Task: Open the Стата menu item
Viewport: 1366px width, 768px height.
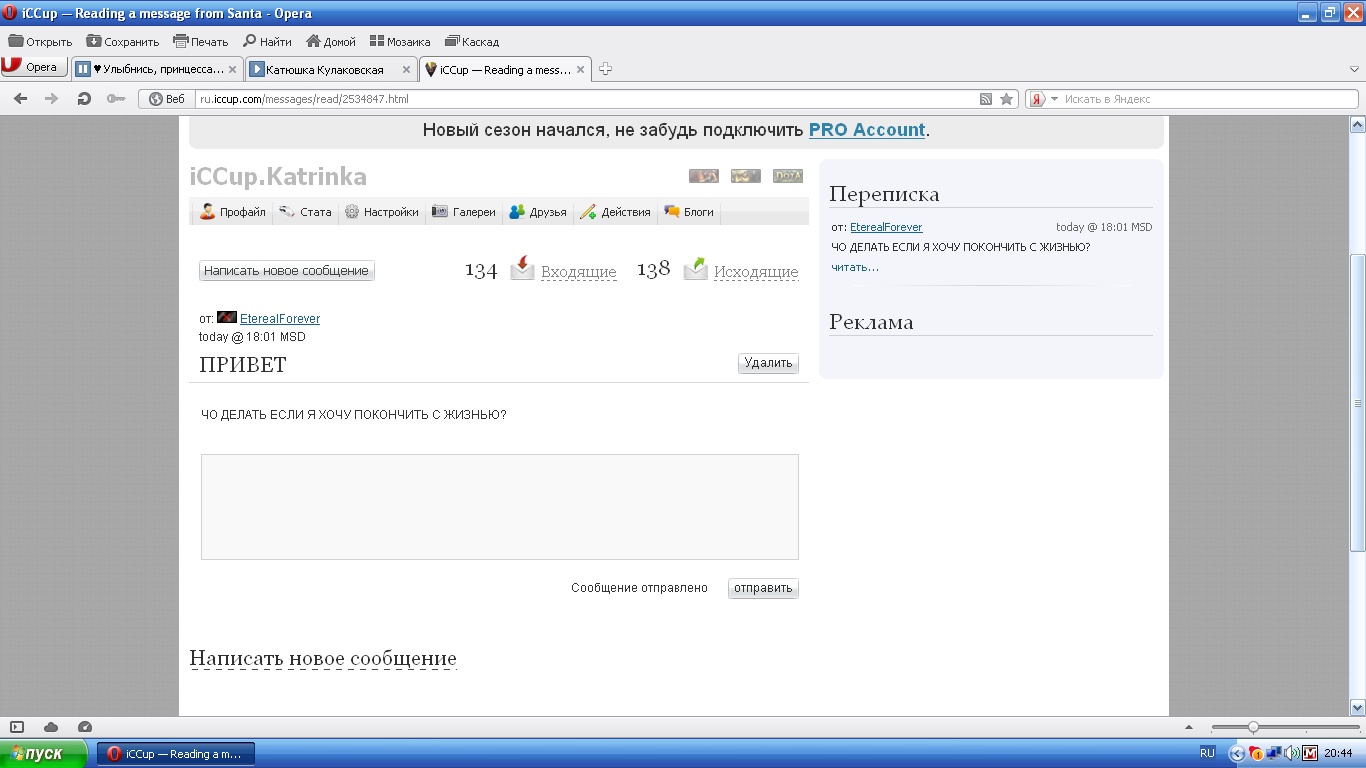Action: pyautogui.click(x=305, y=212)
